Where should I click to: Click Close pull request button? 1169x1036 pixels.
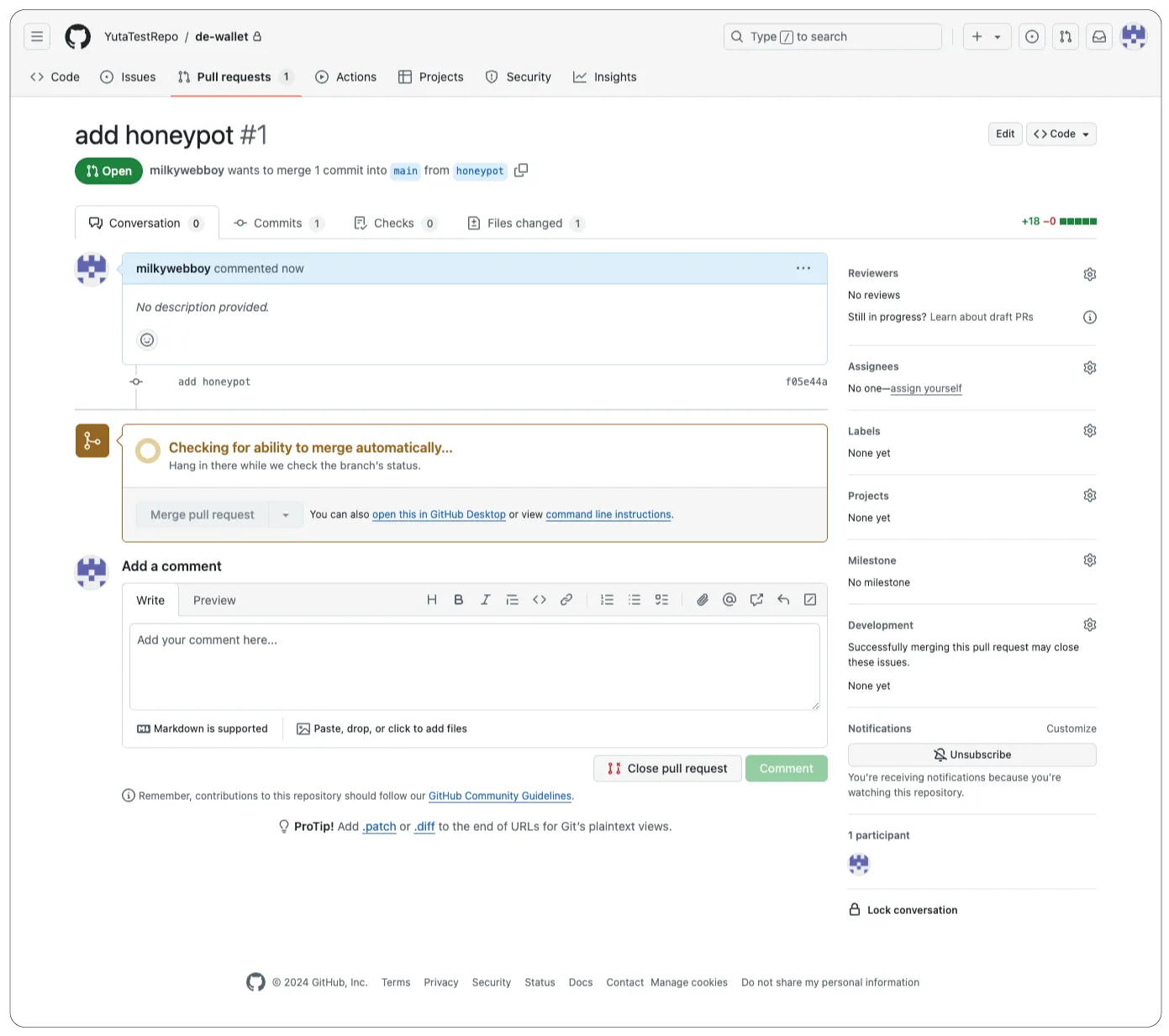pyautogui.click(x=667, y=769)
